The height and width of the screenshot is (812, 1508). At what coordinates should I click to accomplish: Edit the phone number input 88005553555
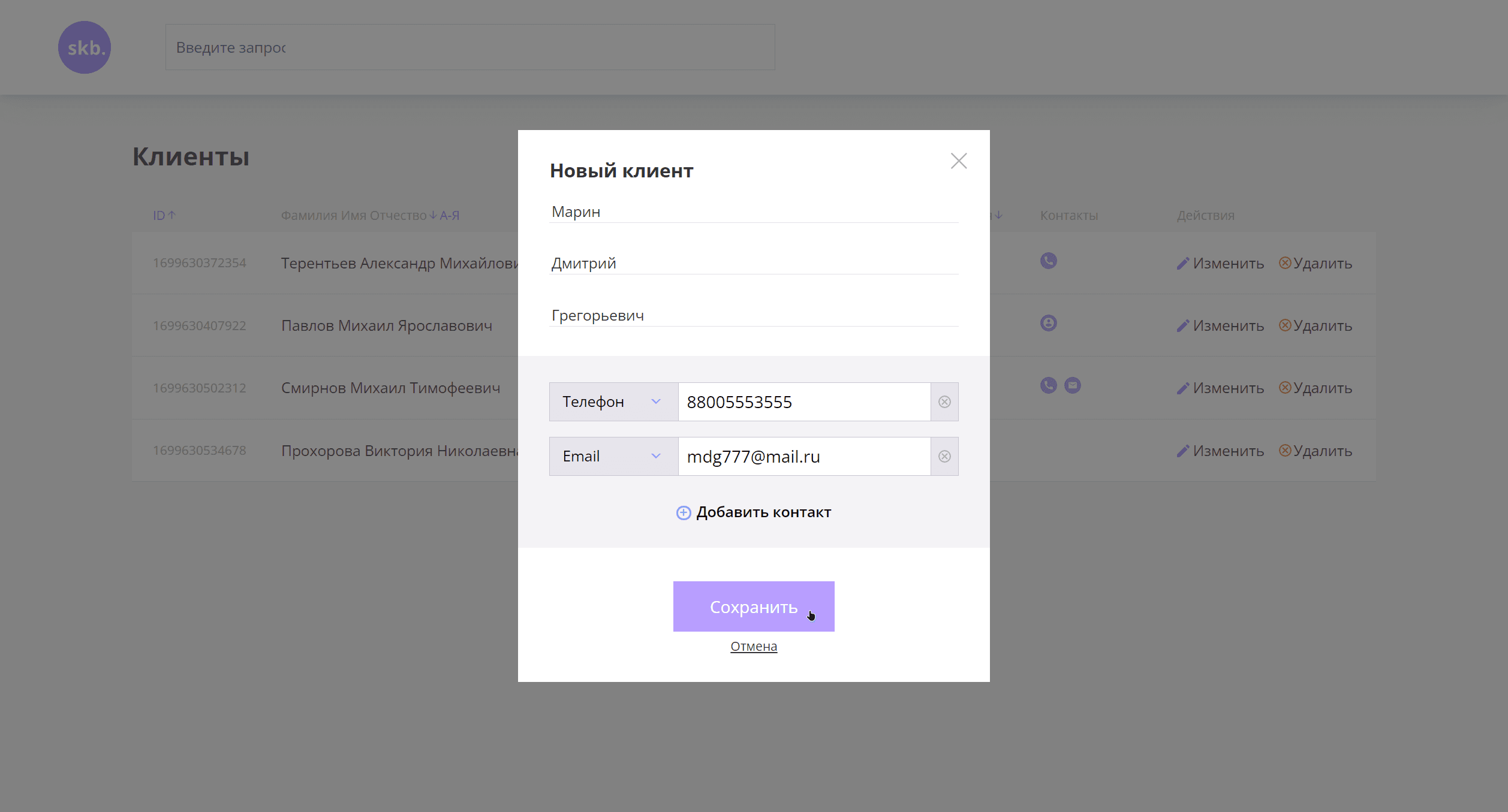click(803, 402)
